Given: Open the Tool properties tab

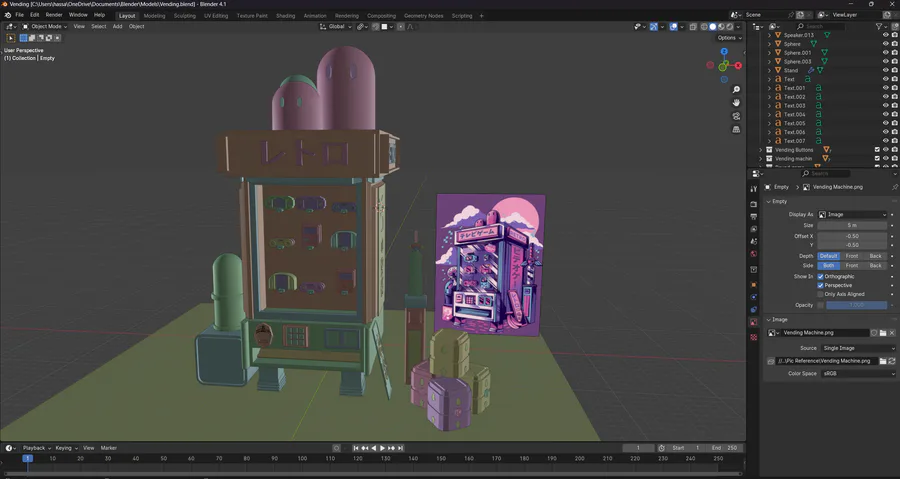Looking at the screenshot, I should (x=754, y=189).
